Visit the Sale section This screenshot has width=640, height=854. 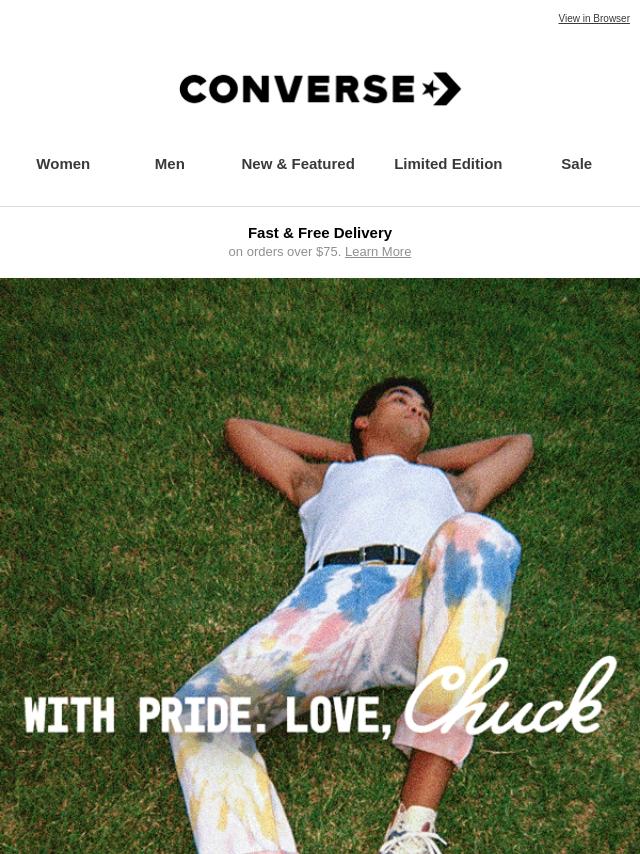(576, 164)
